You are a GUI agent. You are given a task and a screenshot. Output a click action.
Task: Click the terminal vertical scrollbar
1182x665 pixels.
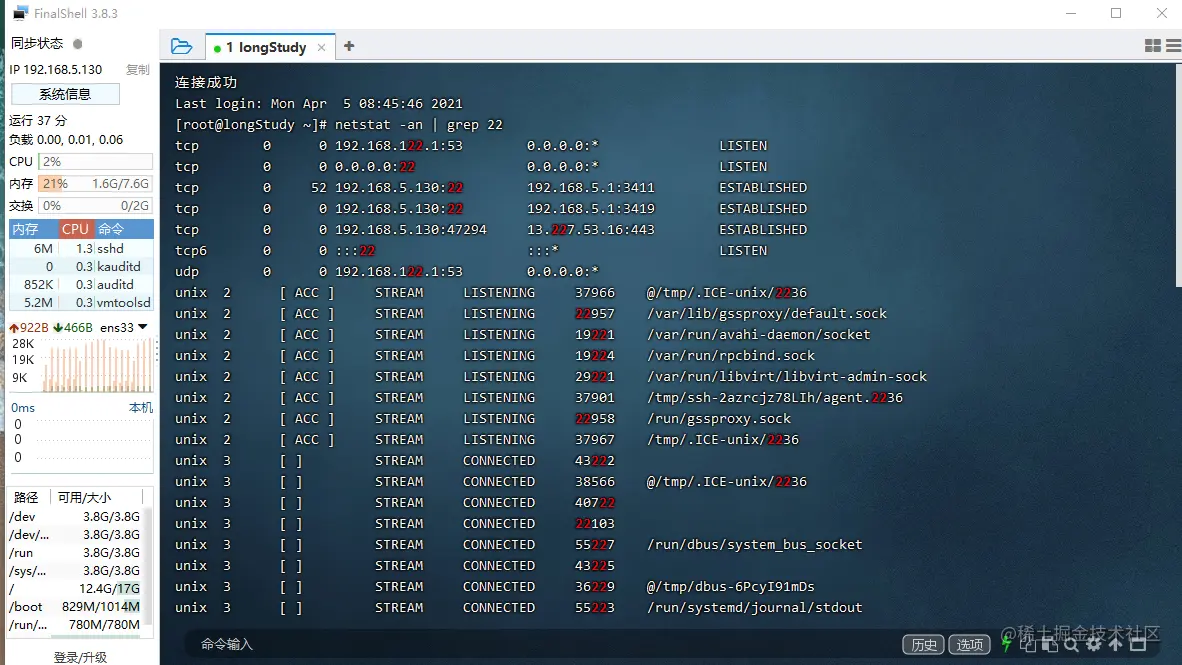(x=1178, y=177)
